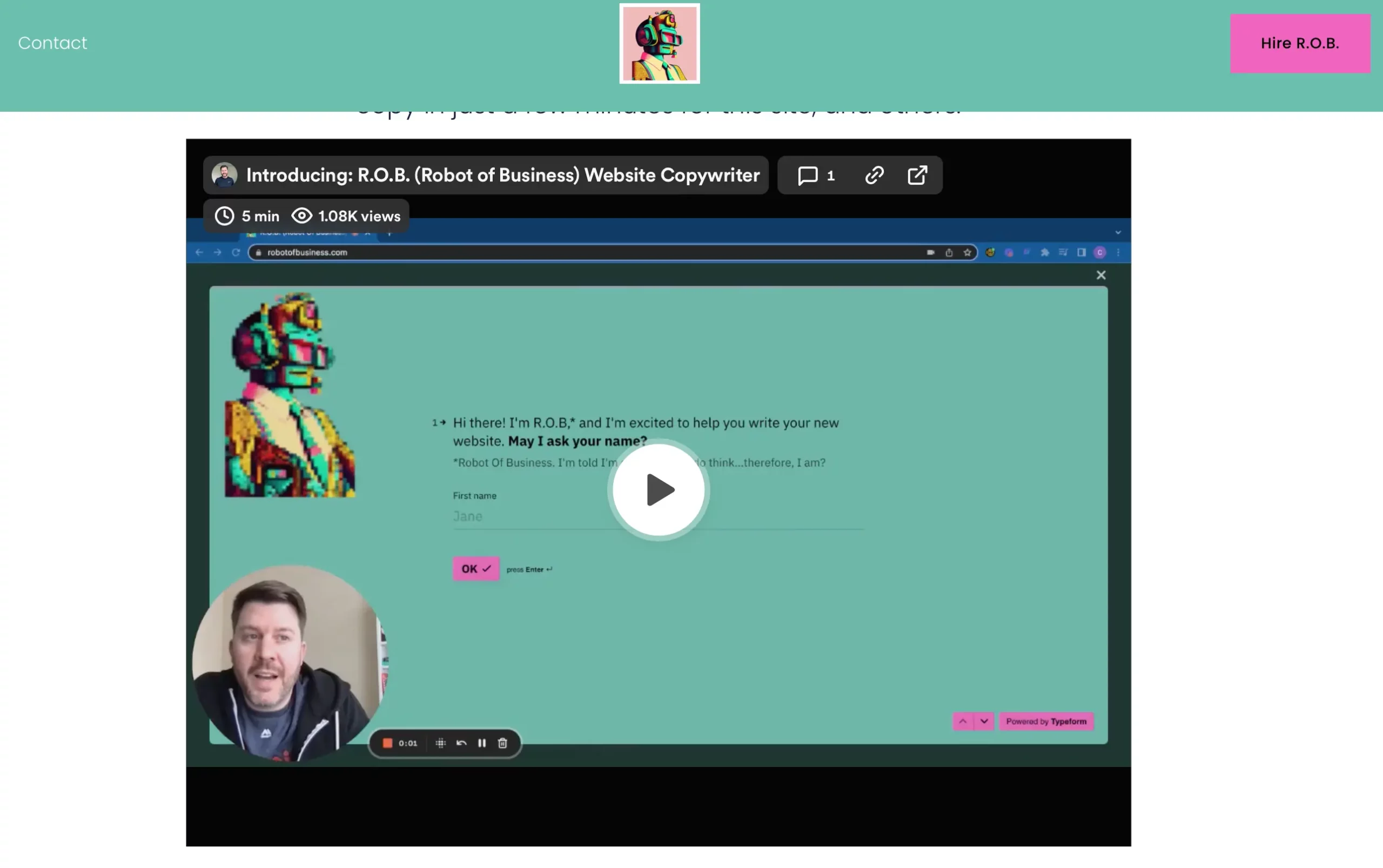Image resolution: width=1383 pixels, height=868 pixels.
Task: Expand the browser tab list chevron
Action: [x=1118, y=232]
